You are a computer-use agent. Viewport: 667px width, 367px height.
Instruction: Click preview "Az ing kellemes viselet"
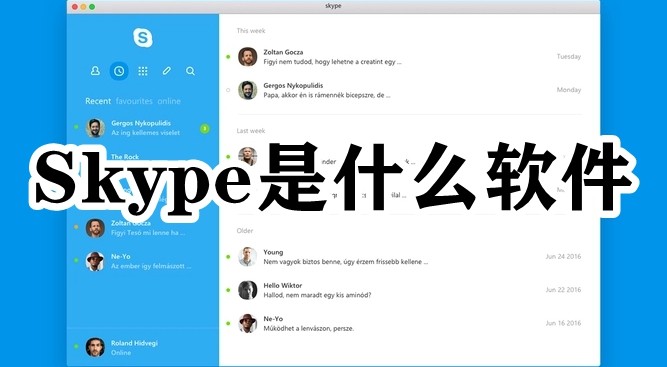145,133
